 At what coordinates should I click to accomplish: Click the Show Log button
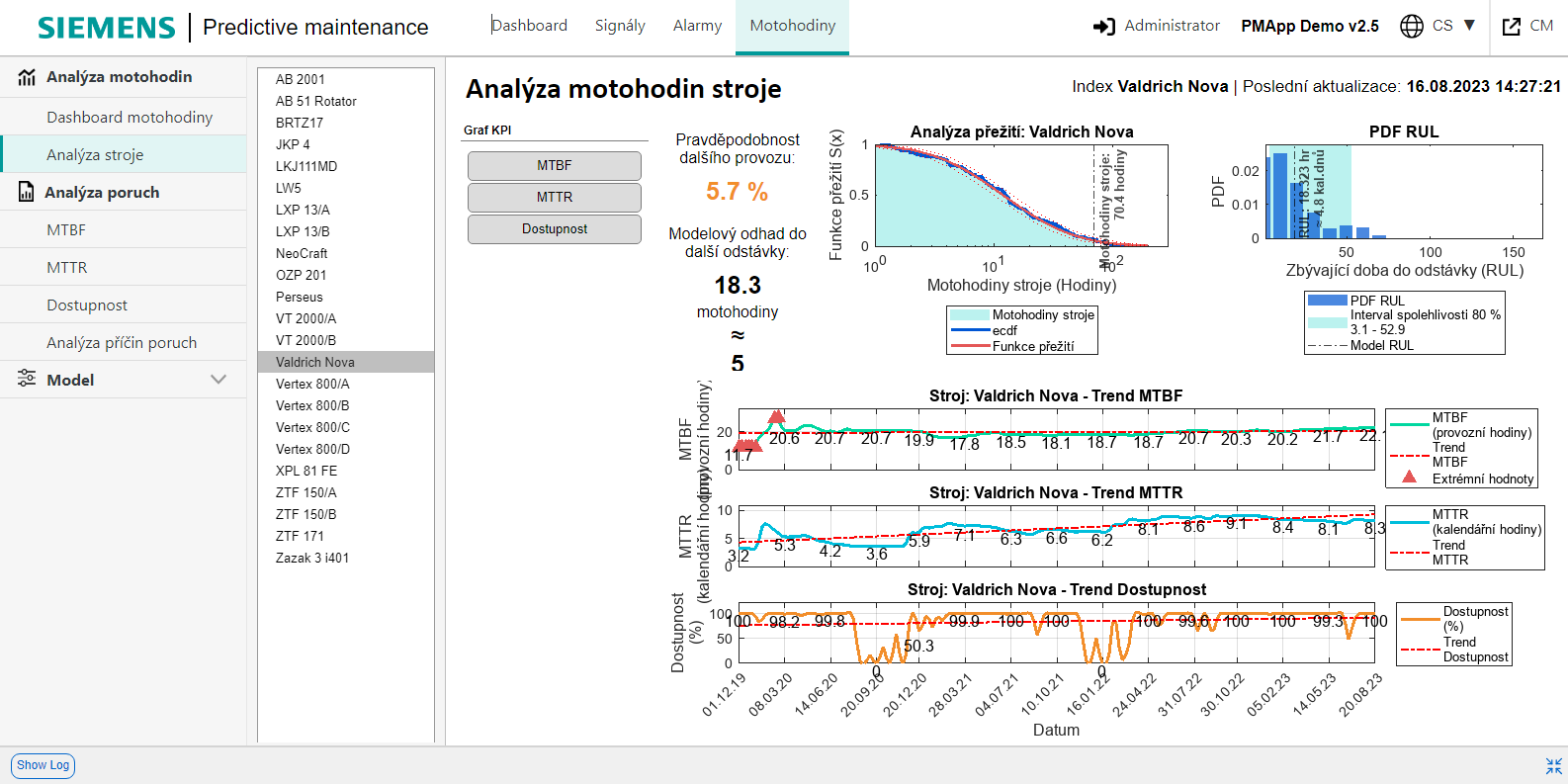[x=44, y=765]
